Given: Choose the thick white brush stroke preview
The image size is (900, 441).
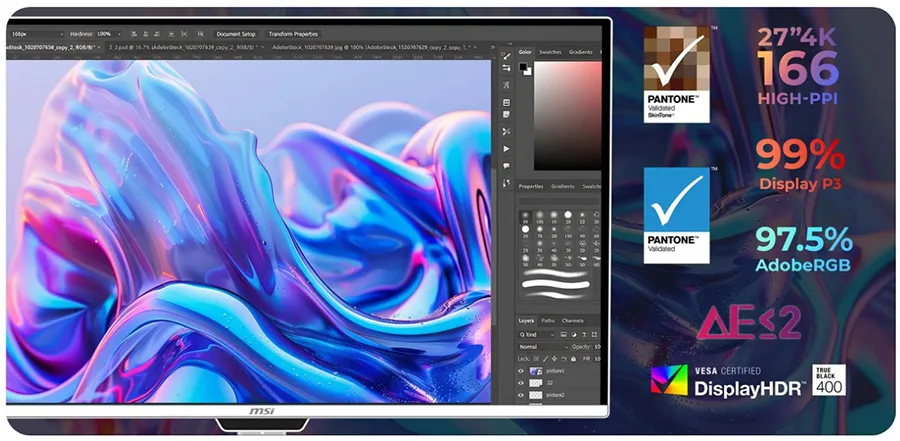Looking at the screenshot, I should point(556,285).
